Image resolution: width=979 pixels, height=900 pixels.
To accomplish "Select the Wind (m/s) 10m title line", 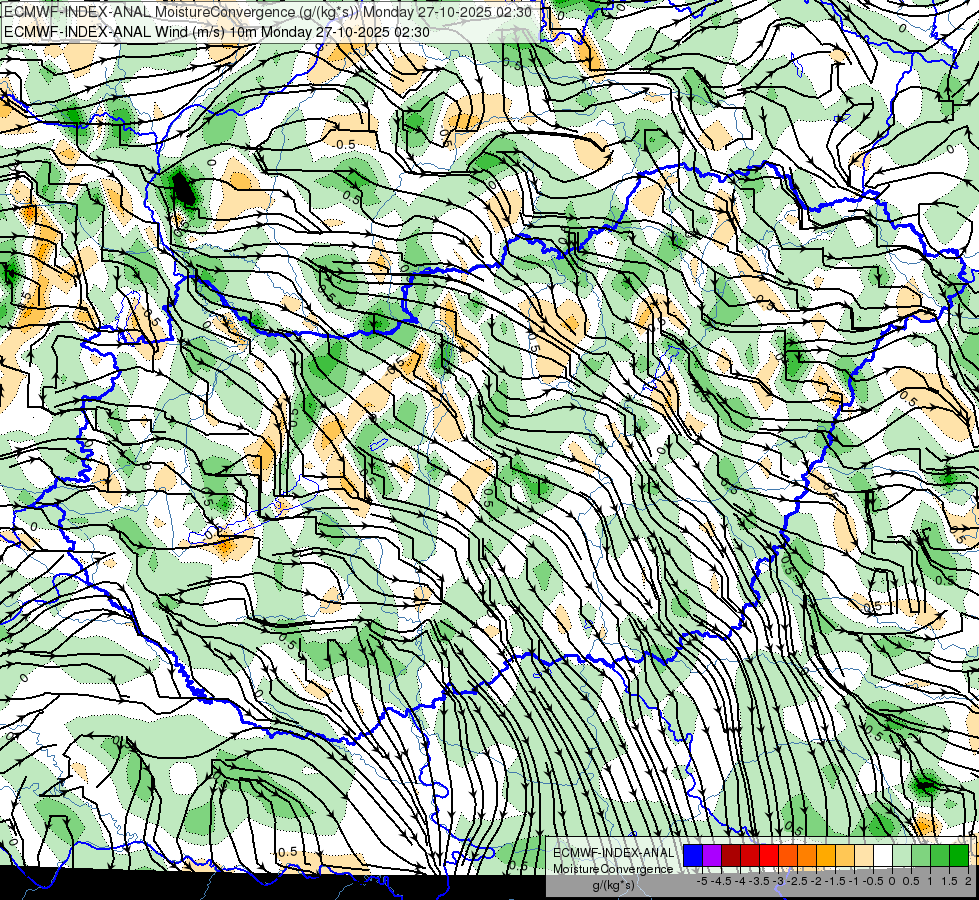I will (217, 31).
